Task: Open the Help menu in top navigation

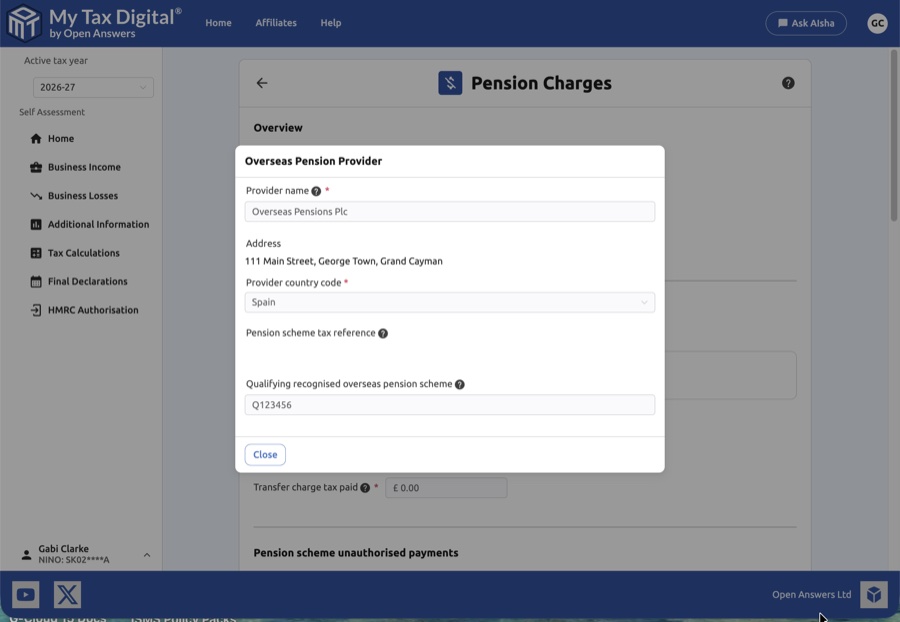Action: point(331,23)
